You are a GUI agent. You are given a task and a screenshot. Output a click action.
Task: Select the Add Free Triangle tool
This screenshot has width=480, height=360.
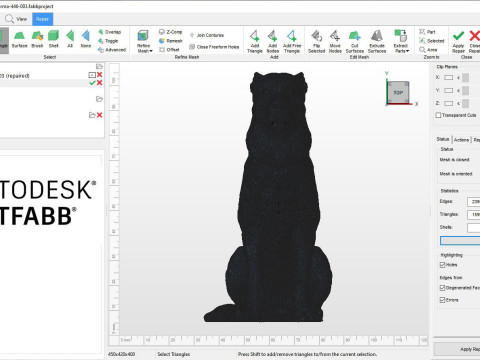(x=292, y=41)
